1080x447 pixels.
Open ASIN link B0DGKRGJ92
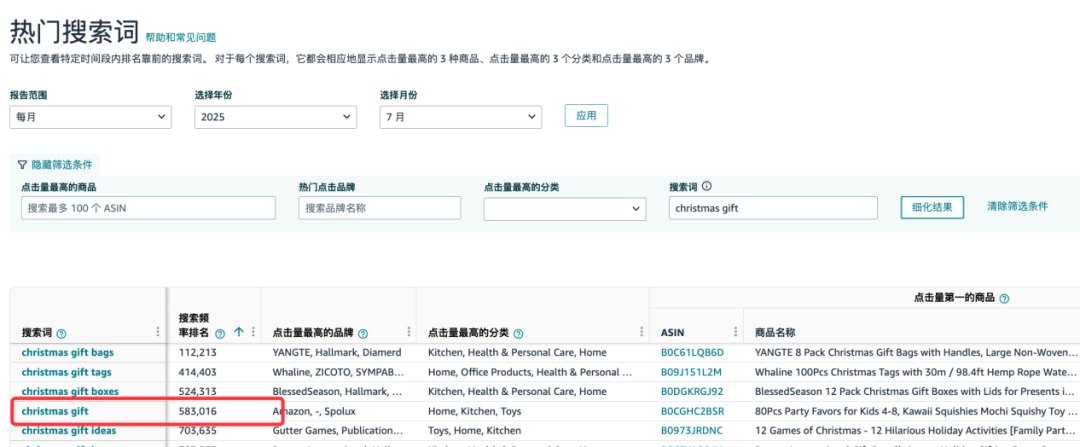(x=692, y=391)
